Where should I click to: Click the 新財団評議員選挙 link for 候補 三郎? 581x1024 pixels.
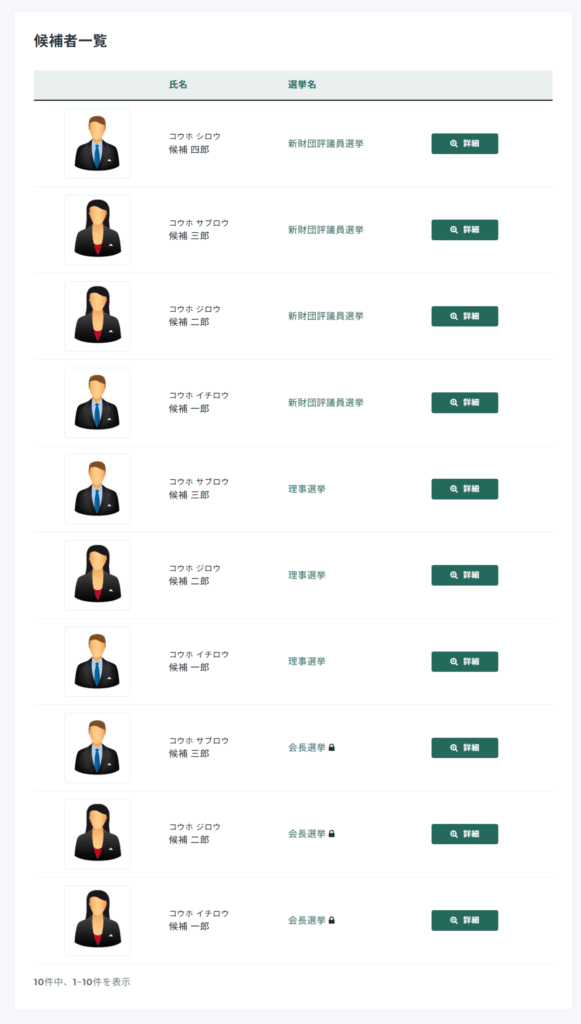[326, 230]
